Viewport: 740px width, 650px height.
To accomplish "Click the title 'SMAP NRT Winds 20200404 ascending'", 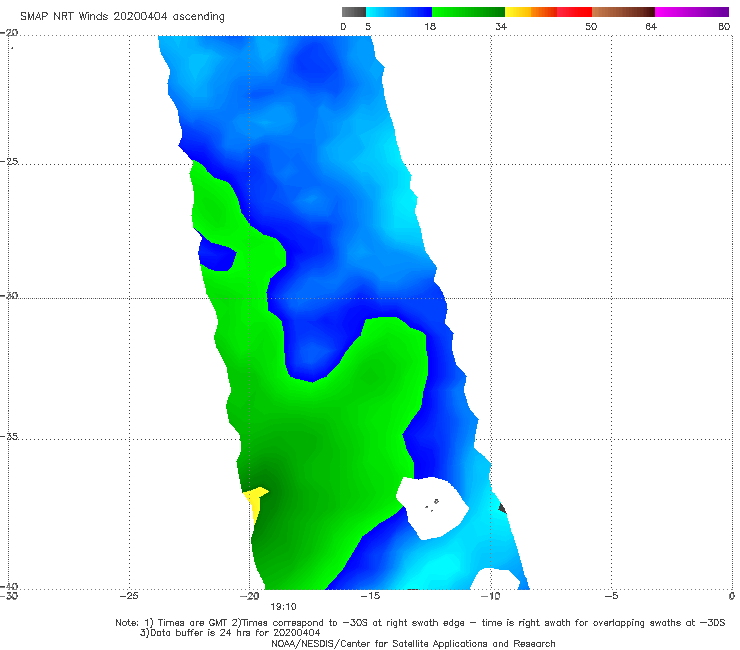I will coord(122,16).
